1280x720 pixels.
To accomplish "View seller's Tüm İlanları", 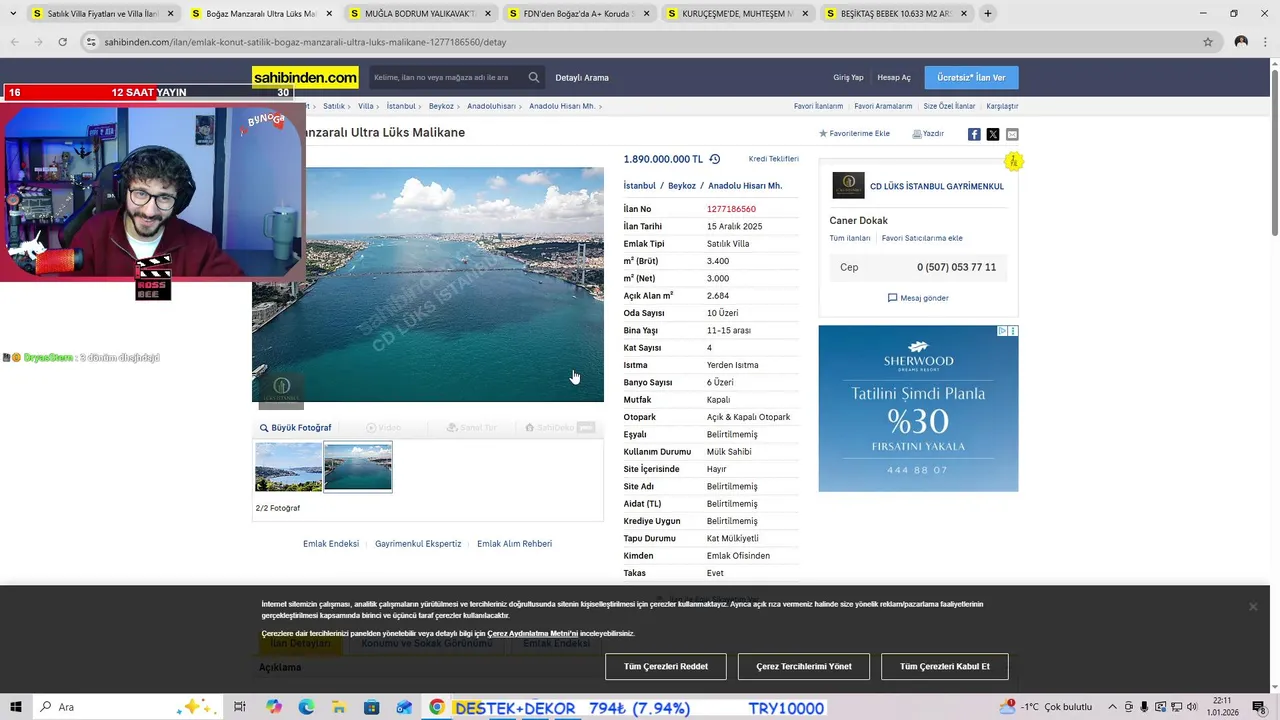I will (x=850, y=238).
